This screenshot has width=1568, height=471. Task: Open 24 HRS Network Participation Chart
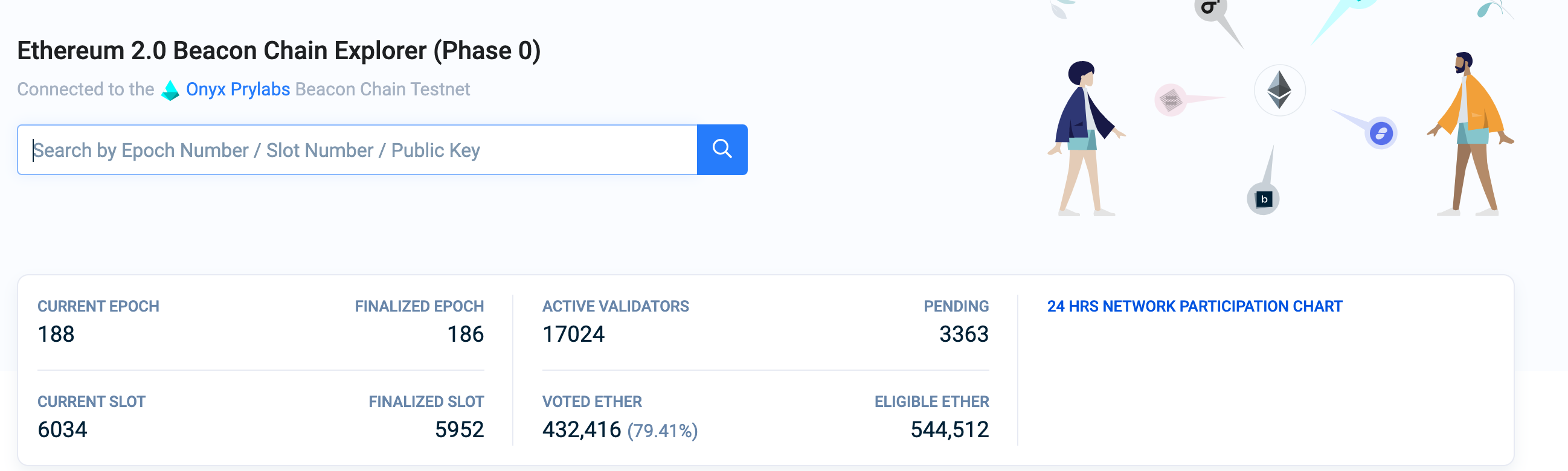[x=1194, y=306]
